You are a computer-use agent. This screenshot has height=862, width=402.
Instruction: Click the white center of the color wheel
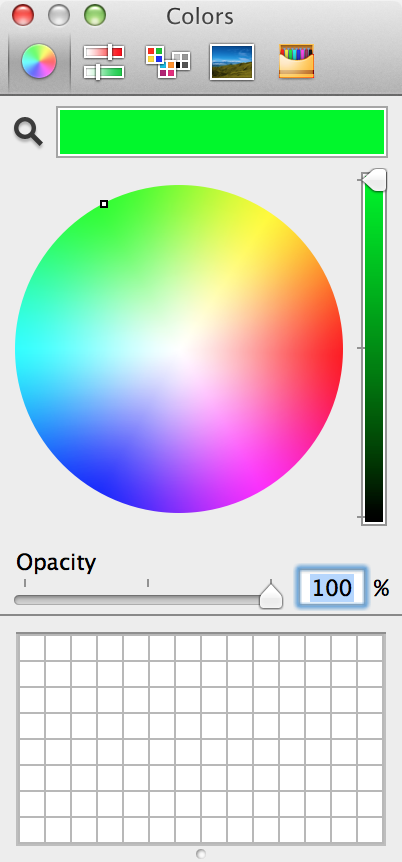[179, 349]
